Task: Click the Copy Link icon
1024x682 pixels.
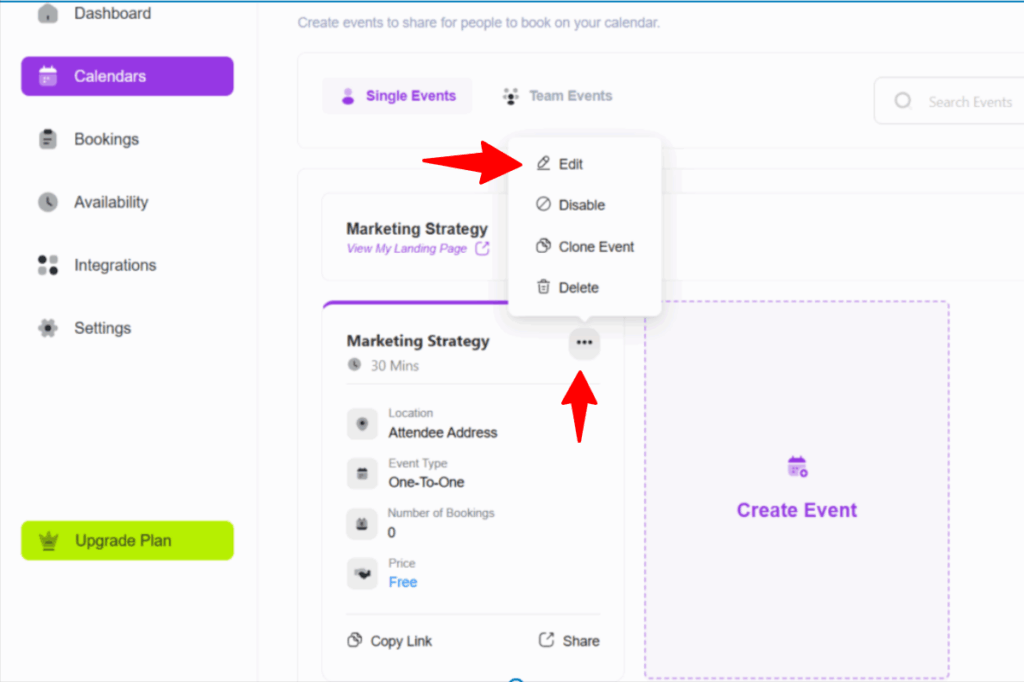Action: 355,641
